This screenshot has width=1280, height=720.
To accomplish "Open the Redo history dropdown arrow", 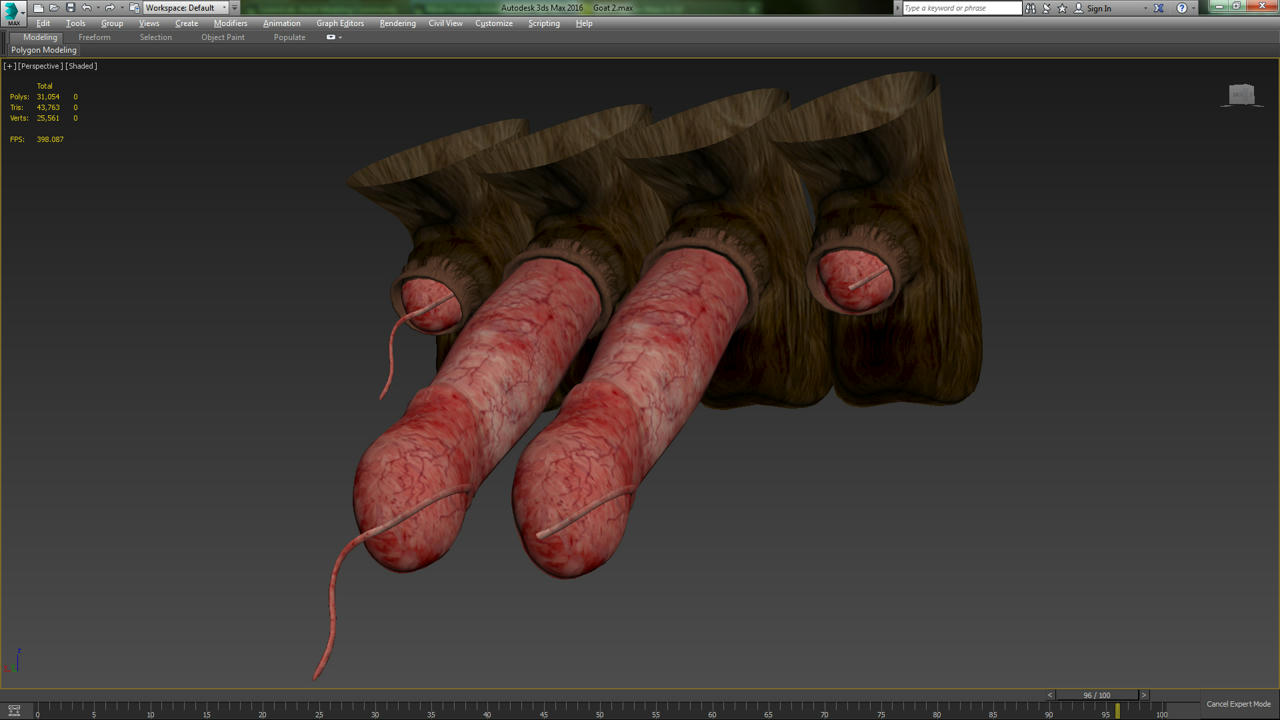I will (121, 8).
